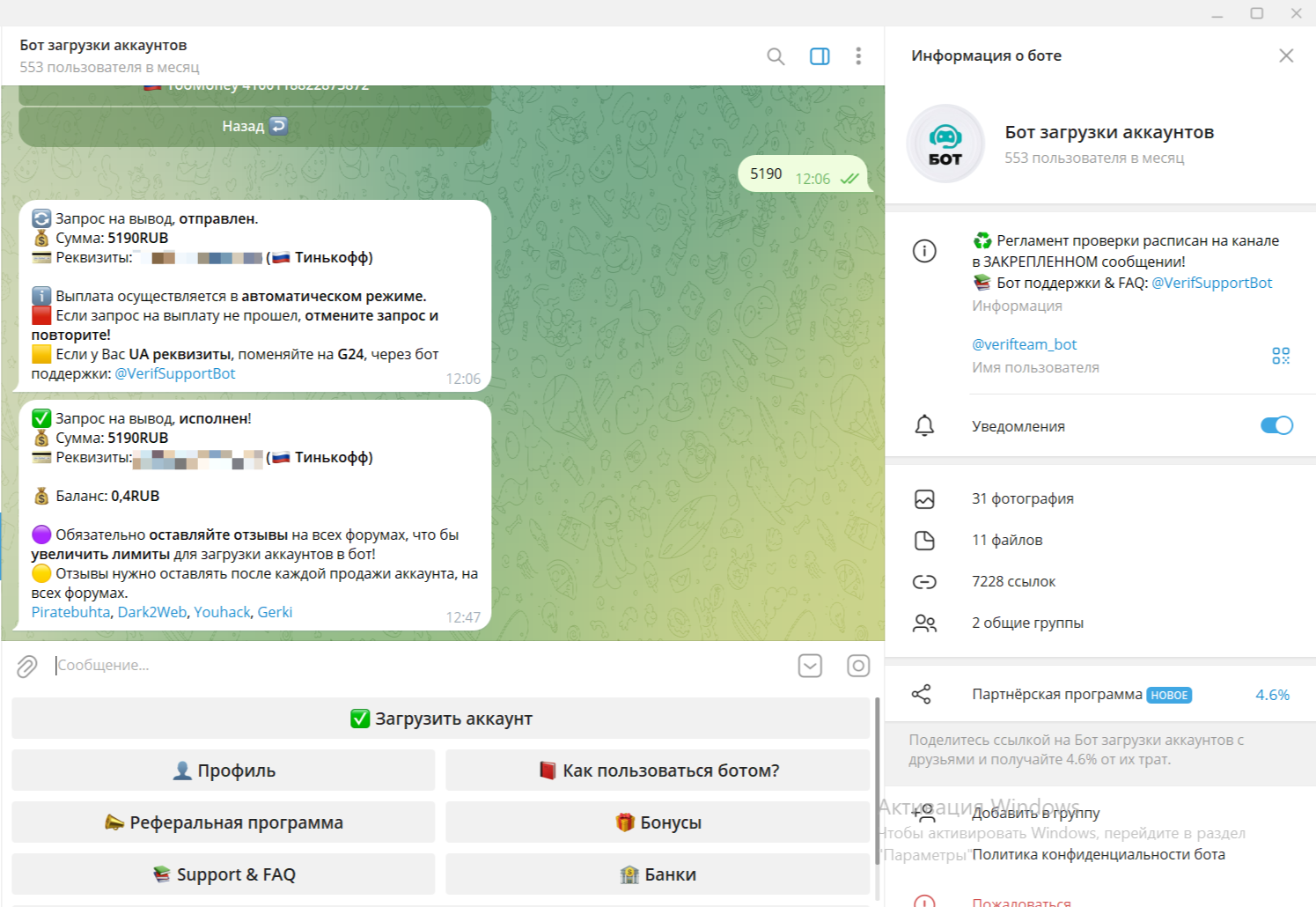
Task: Click the paperclip attach file icon
Action: pyautogui.click(x=27, y=667)
